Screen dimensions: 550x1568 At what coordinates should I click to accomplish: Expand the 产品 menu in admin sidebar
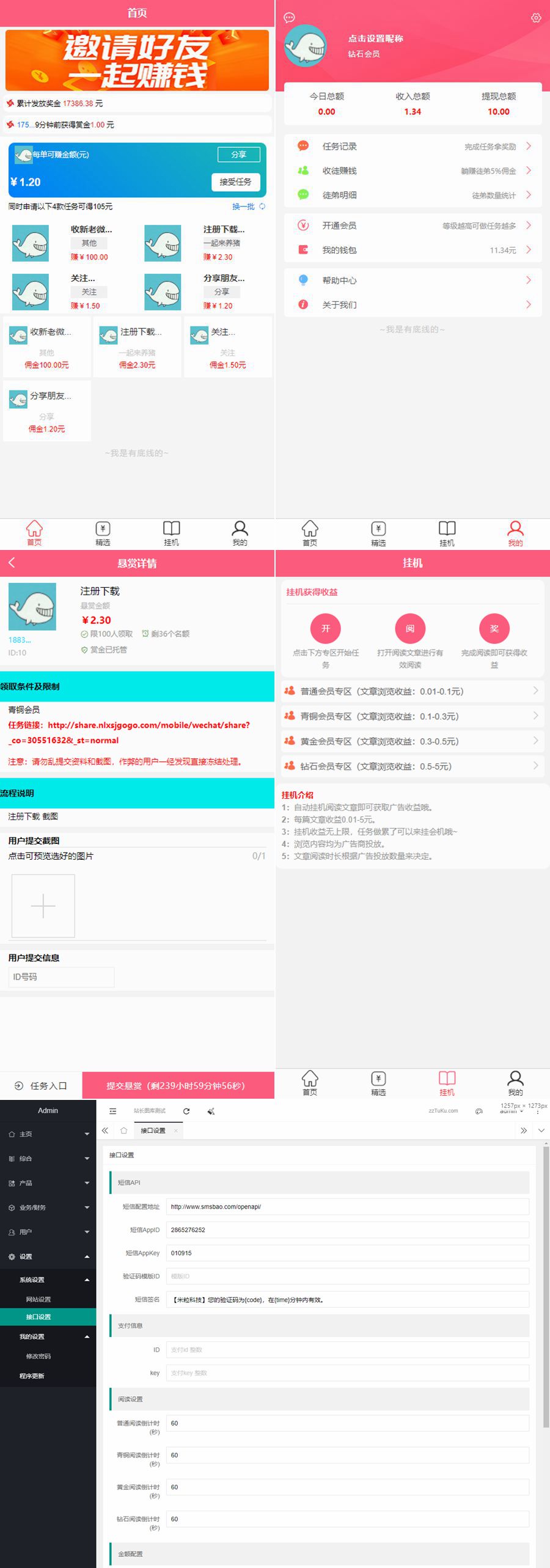pos(48,1183)
